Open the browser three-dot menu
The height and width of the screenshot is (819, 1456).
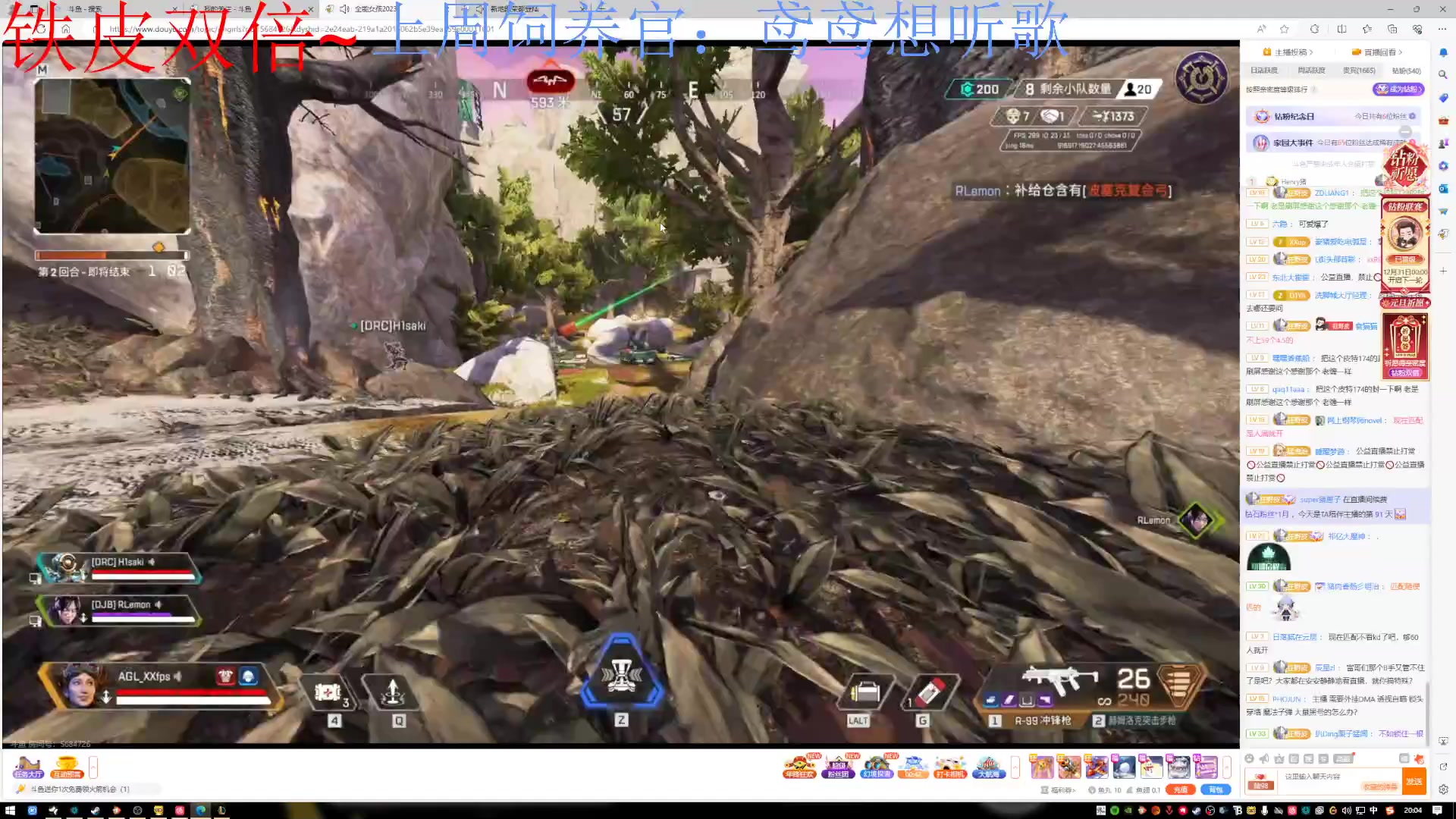pyautogui.click(x=1442, y=29)
